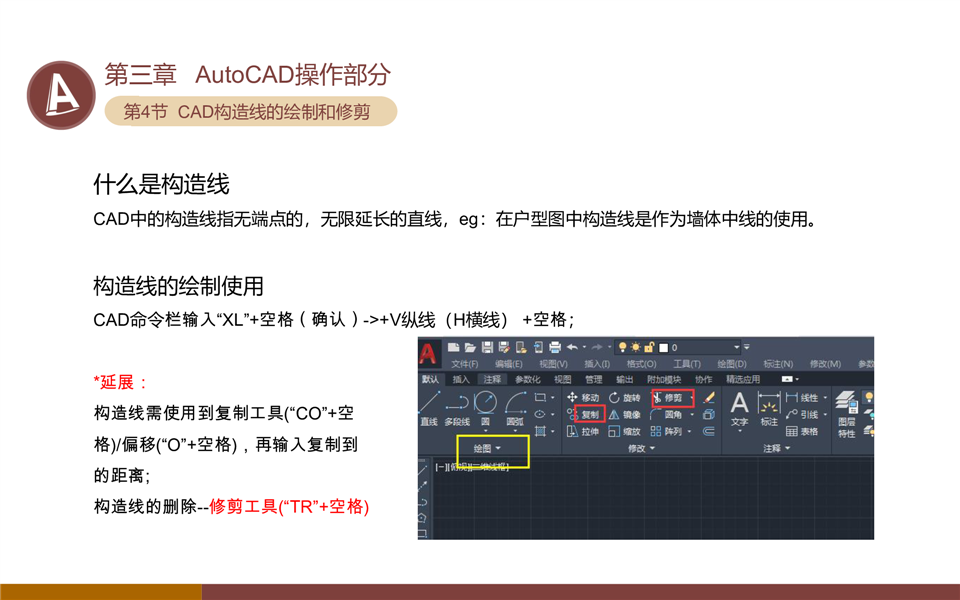Switch to the 参数化 ribbon tab
Image resolution: width=960 pixels, height=600 pixels.
tap(528, 380)
